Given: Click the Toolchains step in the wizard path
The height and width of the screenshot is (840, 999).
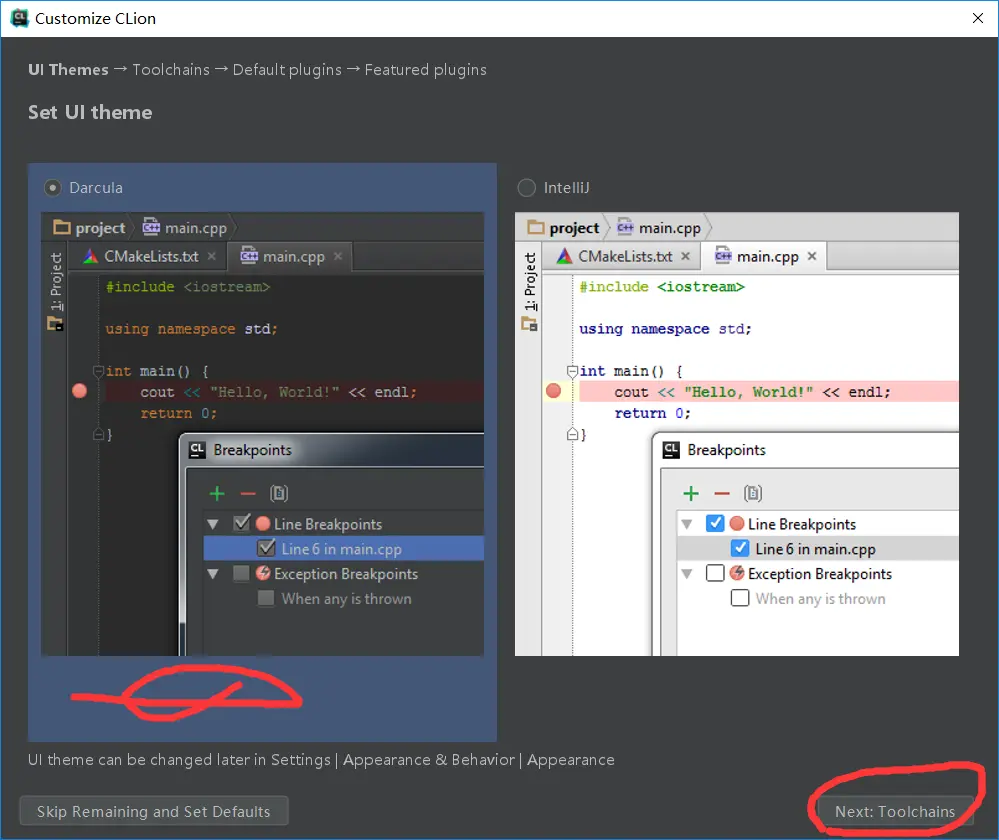Looking at the screenshot, I should pos(171,69).
